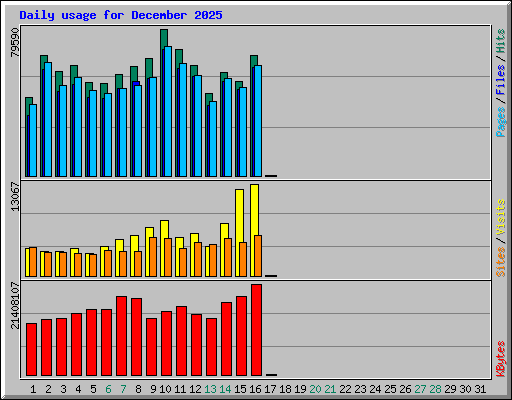512x400 pixels.
Task: Click the red KBytes bar for day 16
Action: tap(256, 330)
